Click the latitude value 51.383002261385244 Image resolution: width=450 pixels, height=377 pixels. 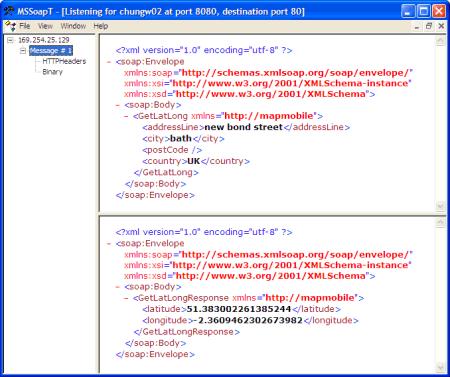pos(239,309)
